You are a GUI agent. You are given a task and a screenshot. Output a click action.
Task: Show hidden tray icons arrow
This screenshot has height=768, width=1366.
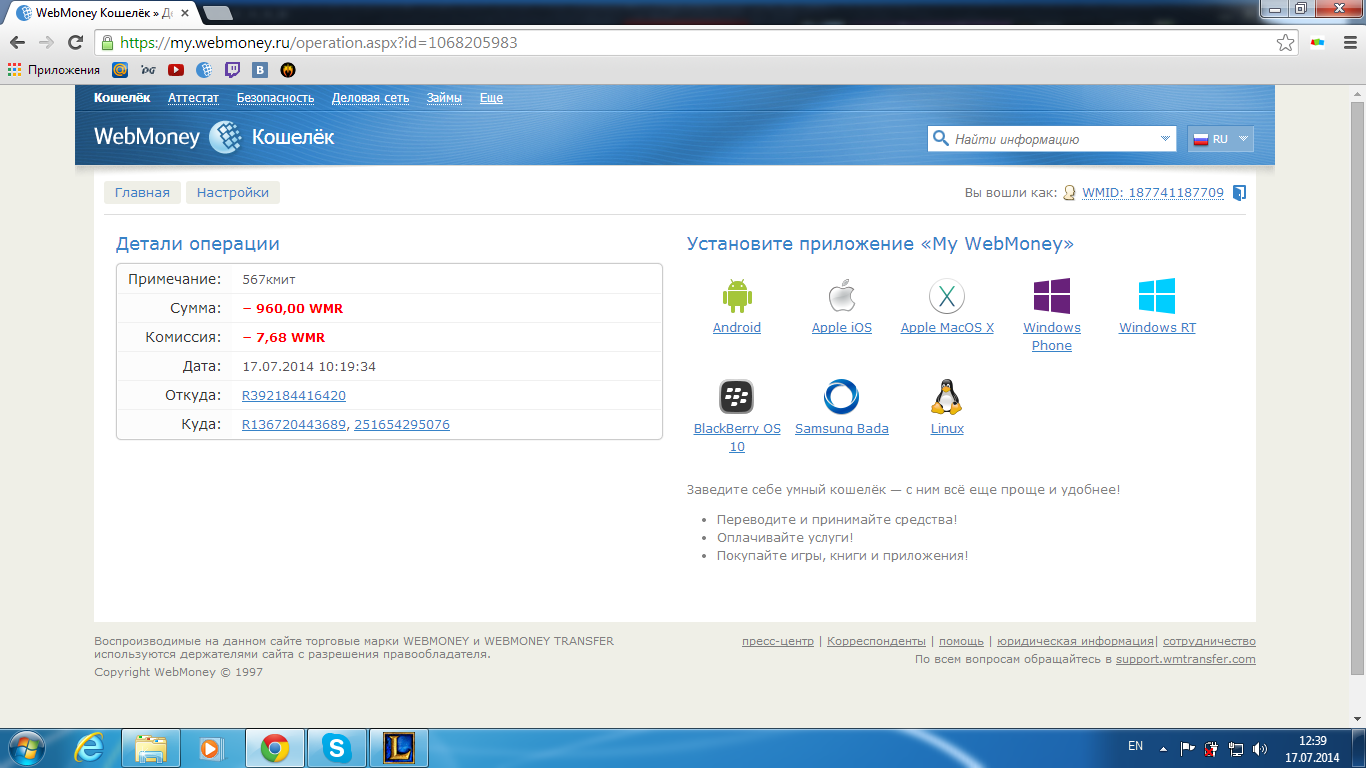pos(1163,748)
